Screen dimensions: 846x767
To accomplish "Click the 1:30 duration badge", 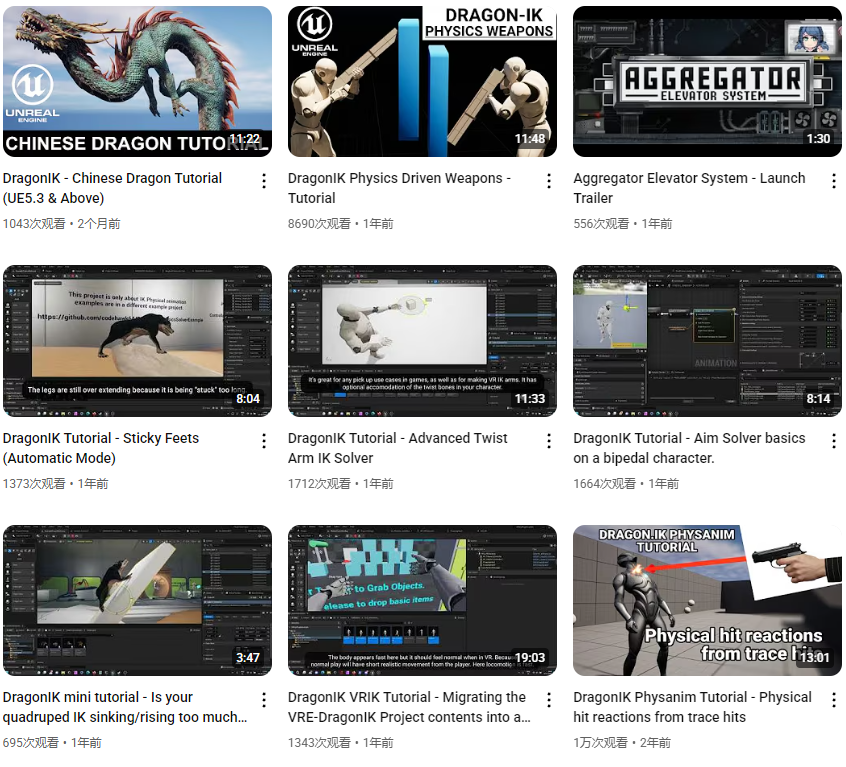I will click(x=818, y=139).
